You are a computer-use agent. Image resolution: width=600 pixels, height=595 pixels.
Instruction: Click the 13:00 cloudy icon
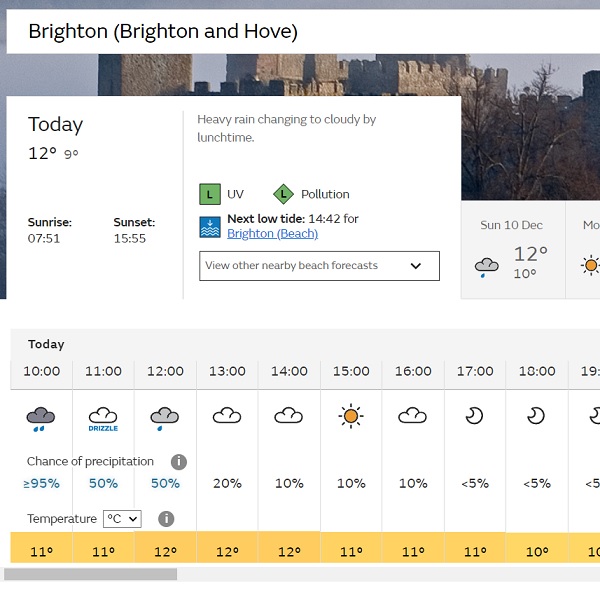(227, 416)
